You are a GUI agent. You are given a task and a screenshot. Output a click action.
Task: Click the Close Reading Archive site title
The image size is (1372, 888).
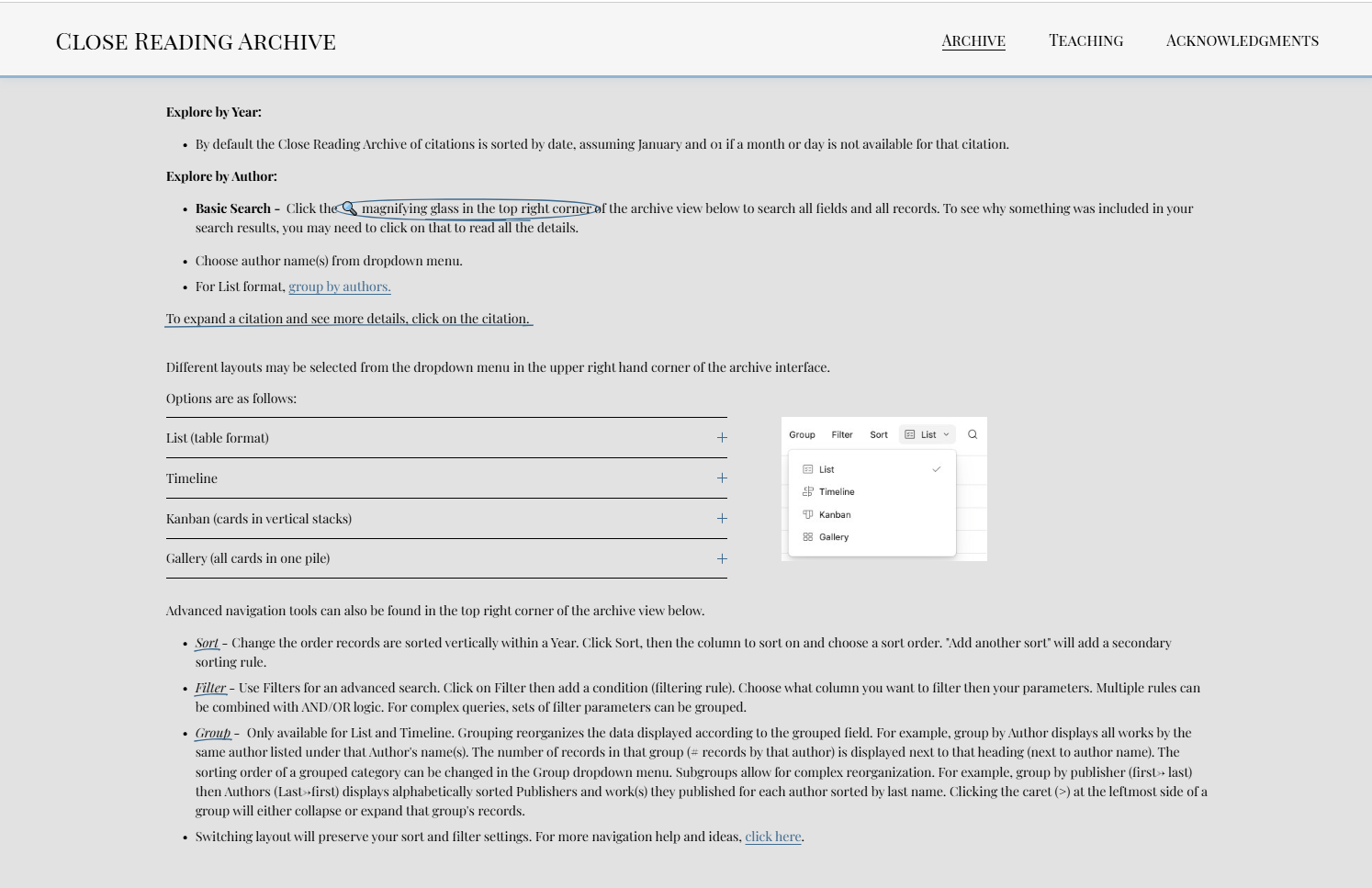coord(196,41)
